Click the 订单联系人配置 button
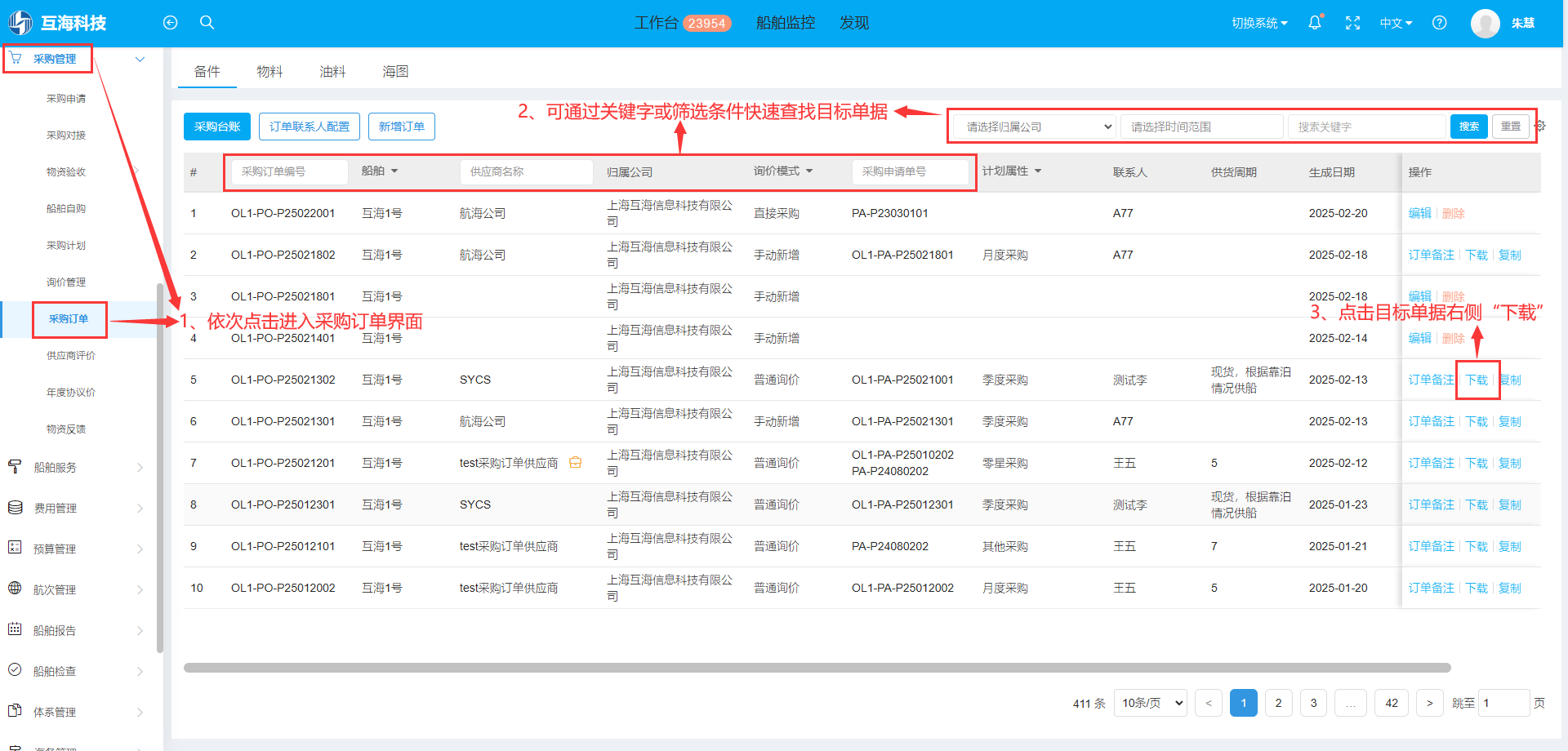This screenshot has width=1568, height=751. [310, 127]
